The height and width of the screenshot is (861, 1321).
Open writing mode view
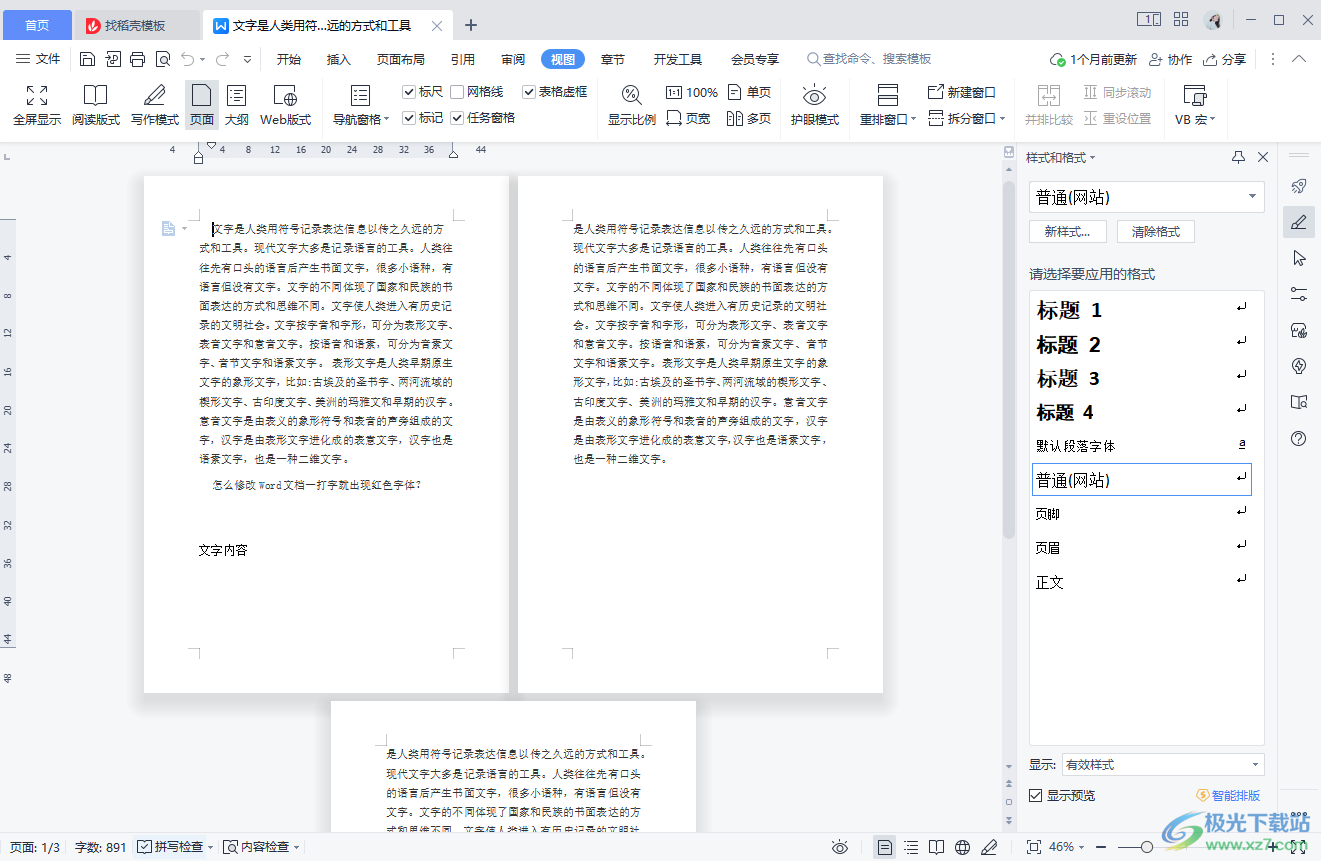(x=154, y=105)
